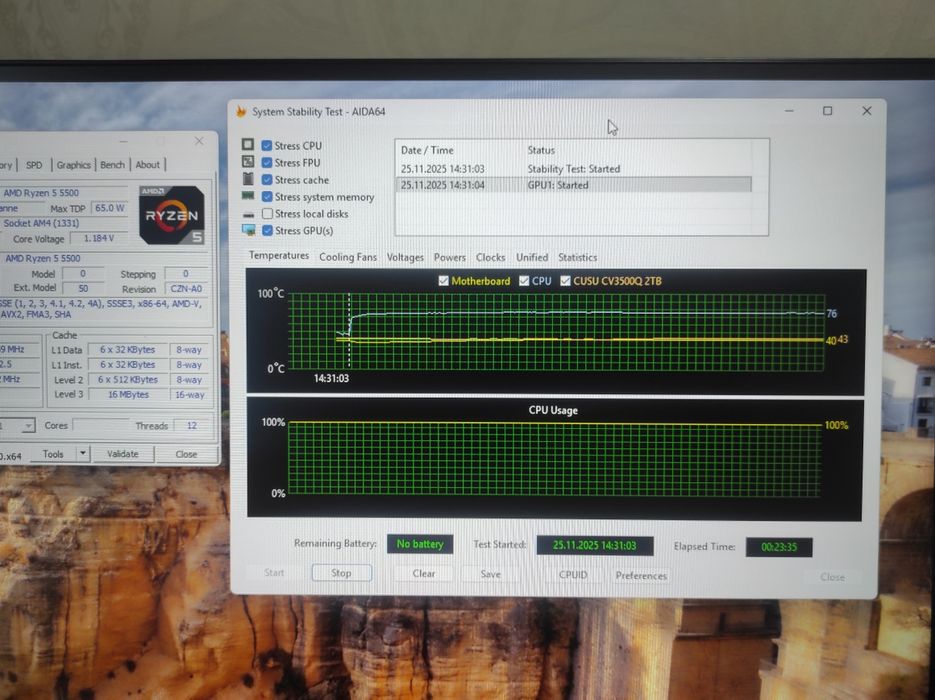
Task: Uncheck the CUSU CV3500Q 2TB graph checkbox
Action: pos(565,281)
